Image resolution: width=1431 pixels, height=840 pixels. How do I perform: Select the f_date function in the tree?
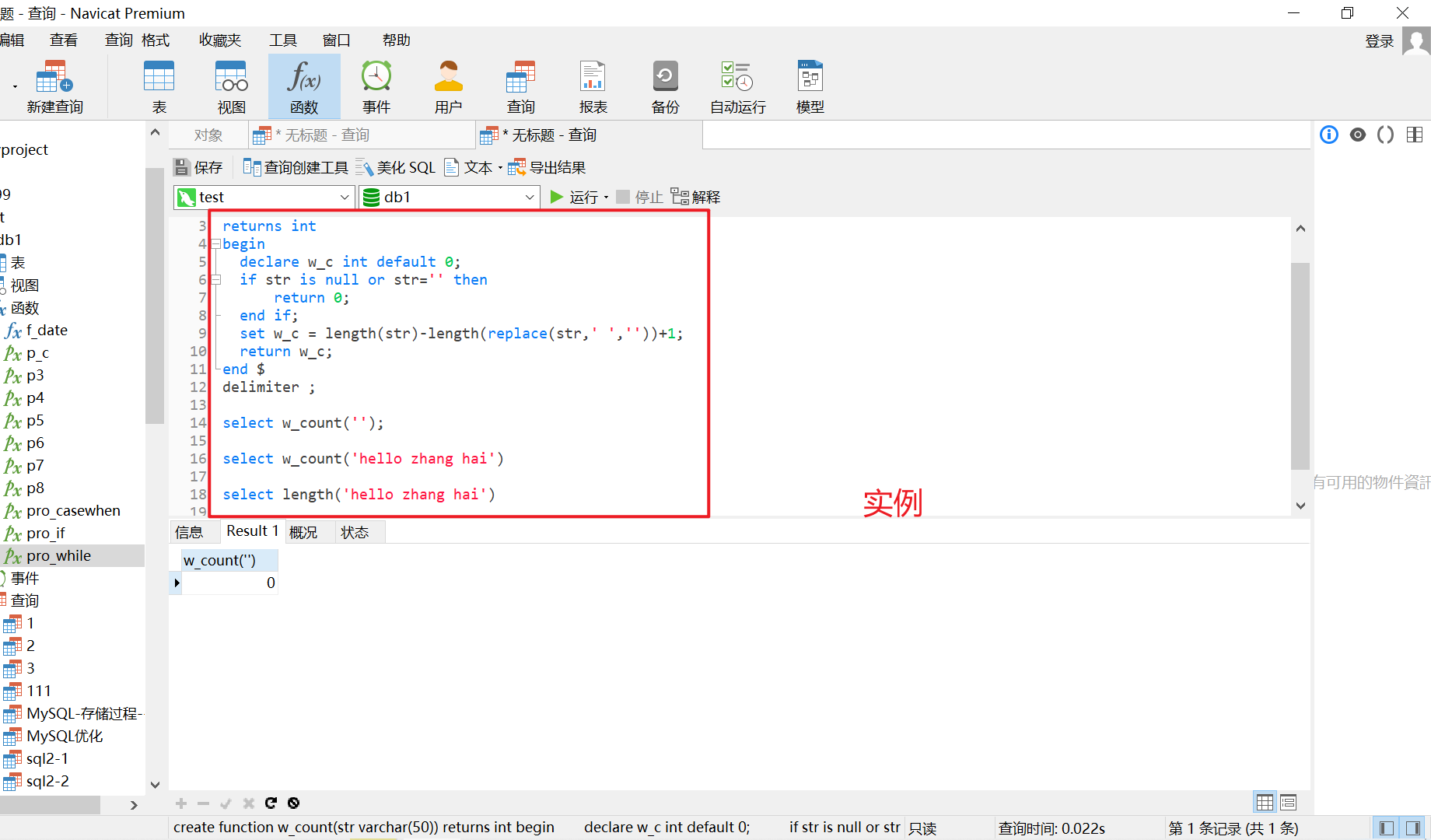point(47,330)
